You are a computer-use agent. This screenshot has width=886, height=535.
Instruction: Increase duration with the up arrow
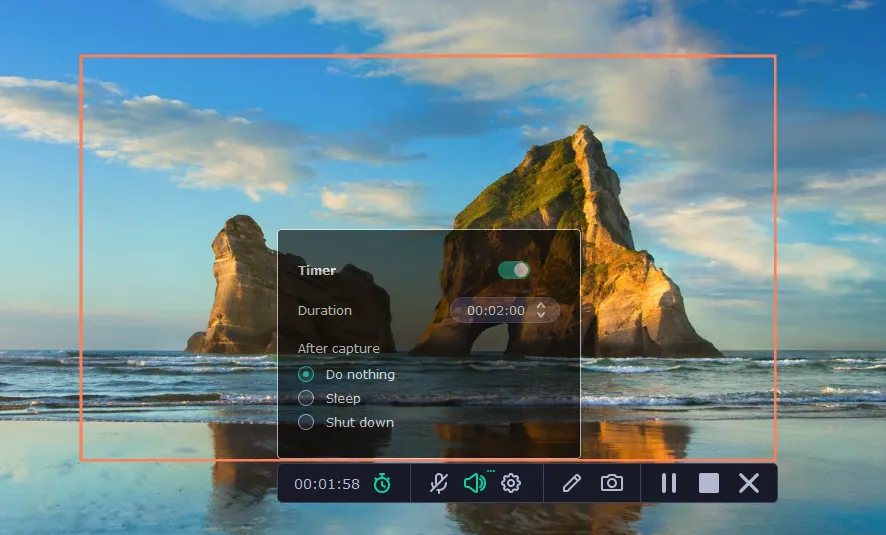click(541, 305)
